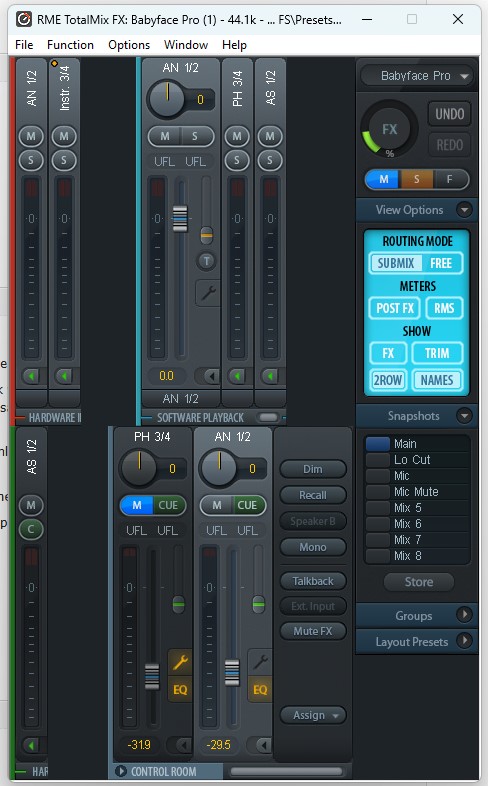The height and width of the screenshot is (786, 488).
Task: Enable Cue on PH 3/4 output
Action: [168, 505]
